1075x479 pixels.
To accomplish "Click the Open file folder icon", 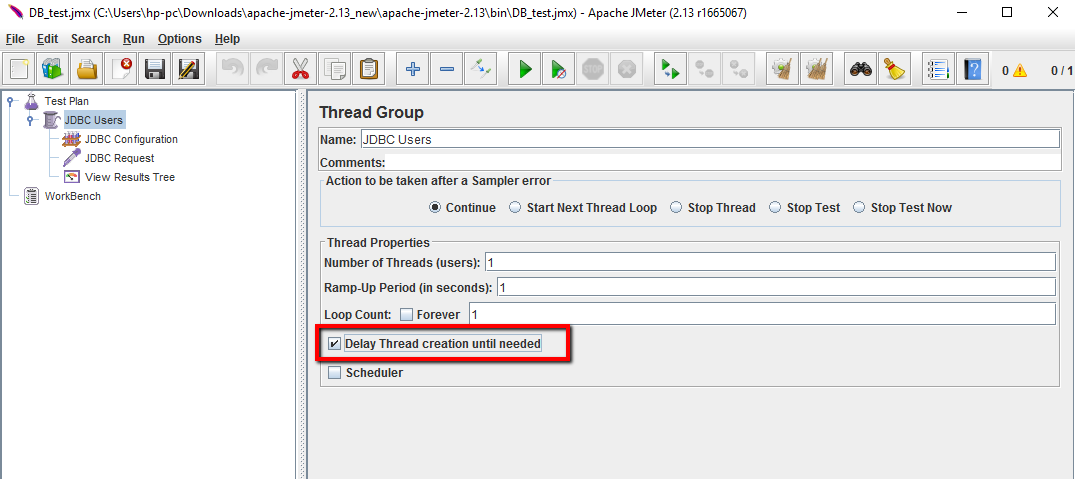I will (x=86, y=69).
